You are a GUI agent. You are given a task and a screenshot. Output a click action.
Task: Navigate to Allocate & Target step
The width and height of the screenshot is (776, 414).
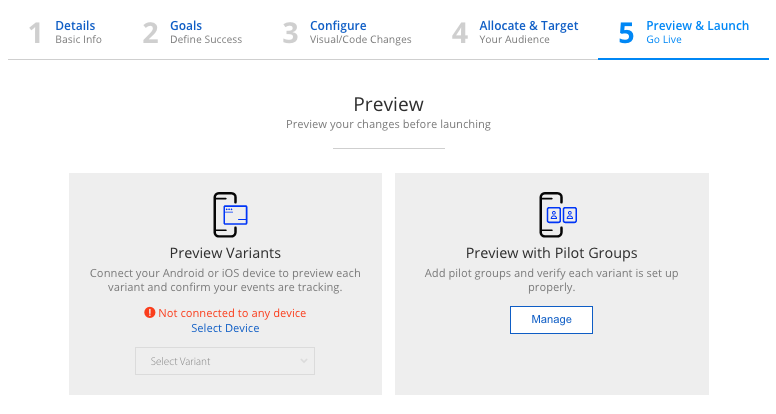point(528,32)
